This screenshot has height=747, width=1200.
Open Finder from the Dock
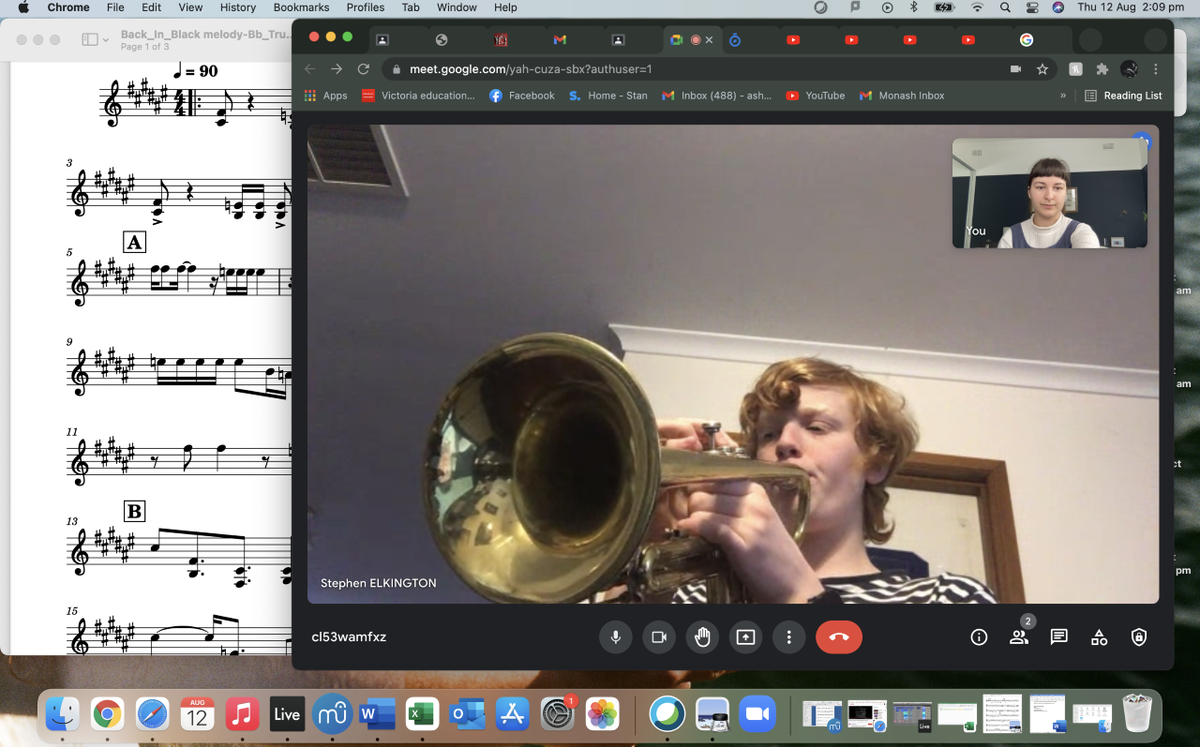64,714
